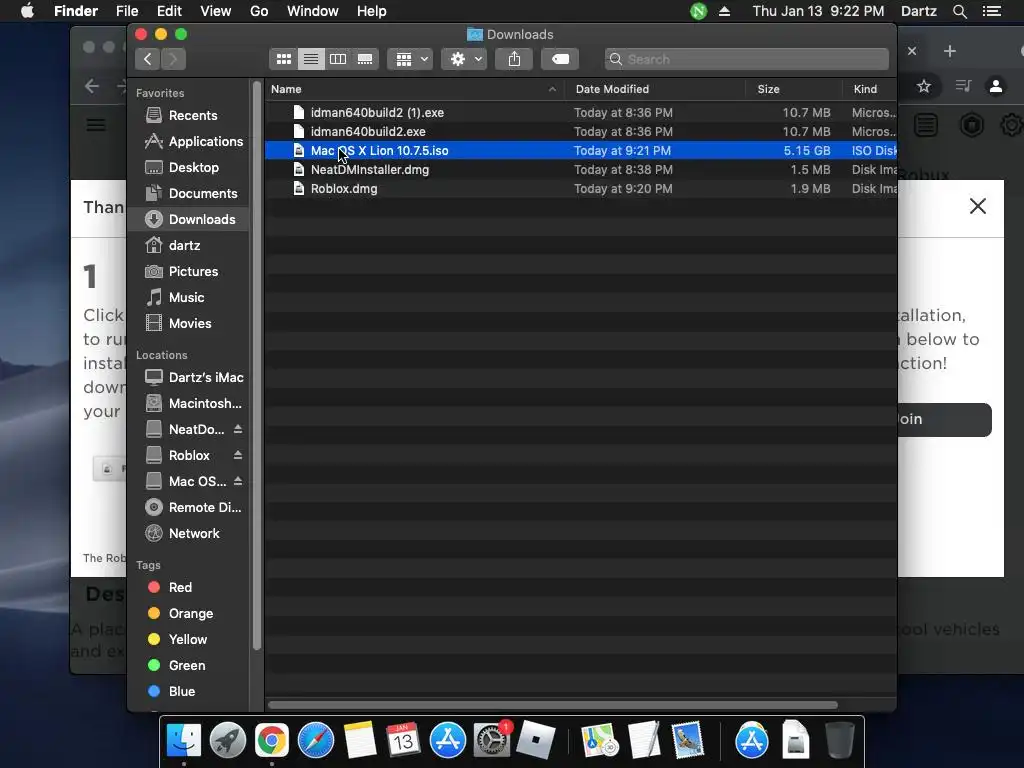The height and width of the screenshot is (768, 1024).
Task: Filter by Red tag
Action: (188, 588)
